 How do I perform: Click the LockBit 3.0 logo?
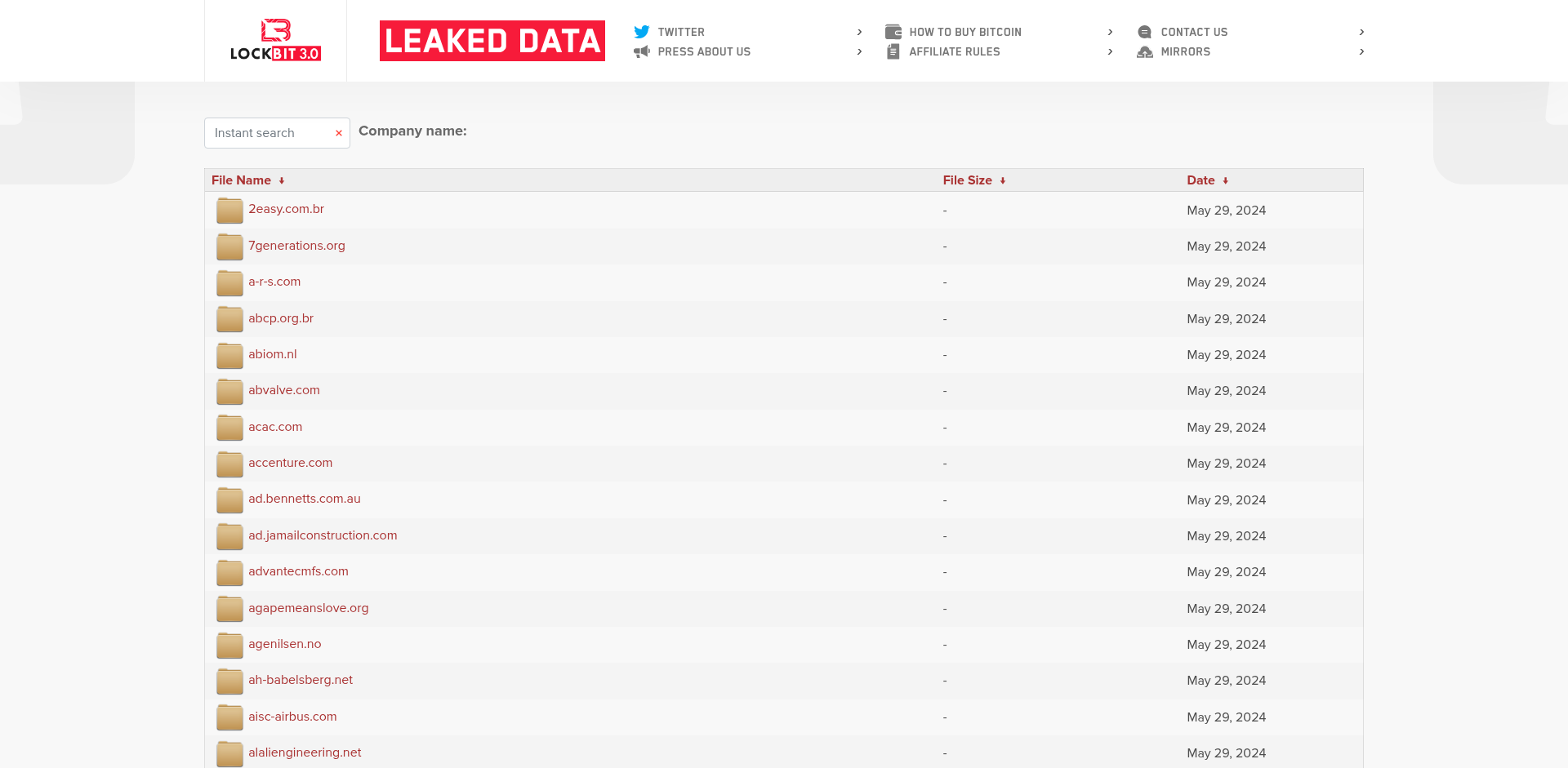(x=275, y=40)
